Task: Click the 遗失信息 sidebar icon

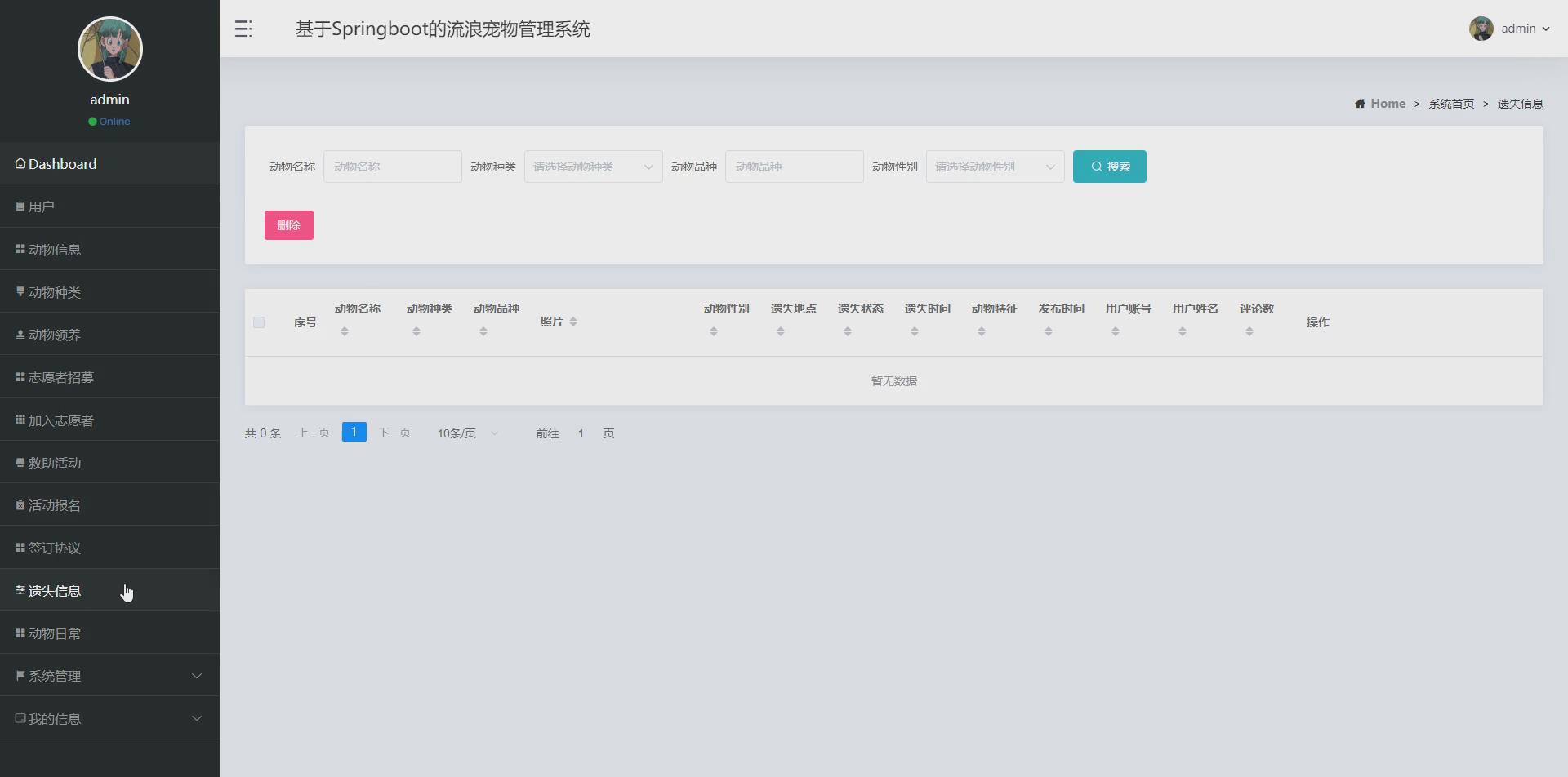Action: (19, 590)
